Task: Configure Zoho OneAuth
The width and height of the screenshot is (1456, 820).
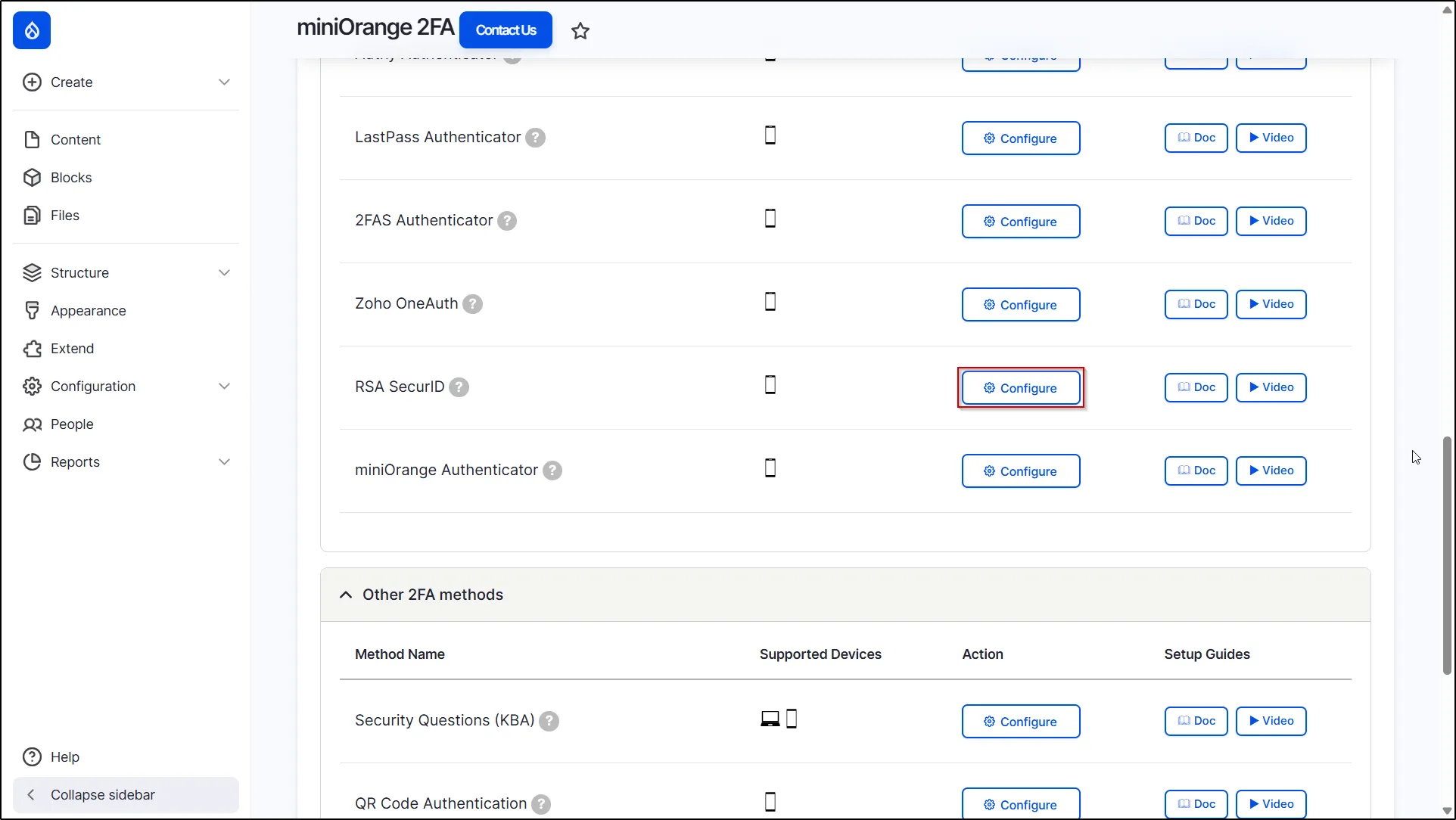Action: coord(1021,304)
